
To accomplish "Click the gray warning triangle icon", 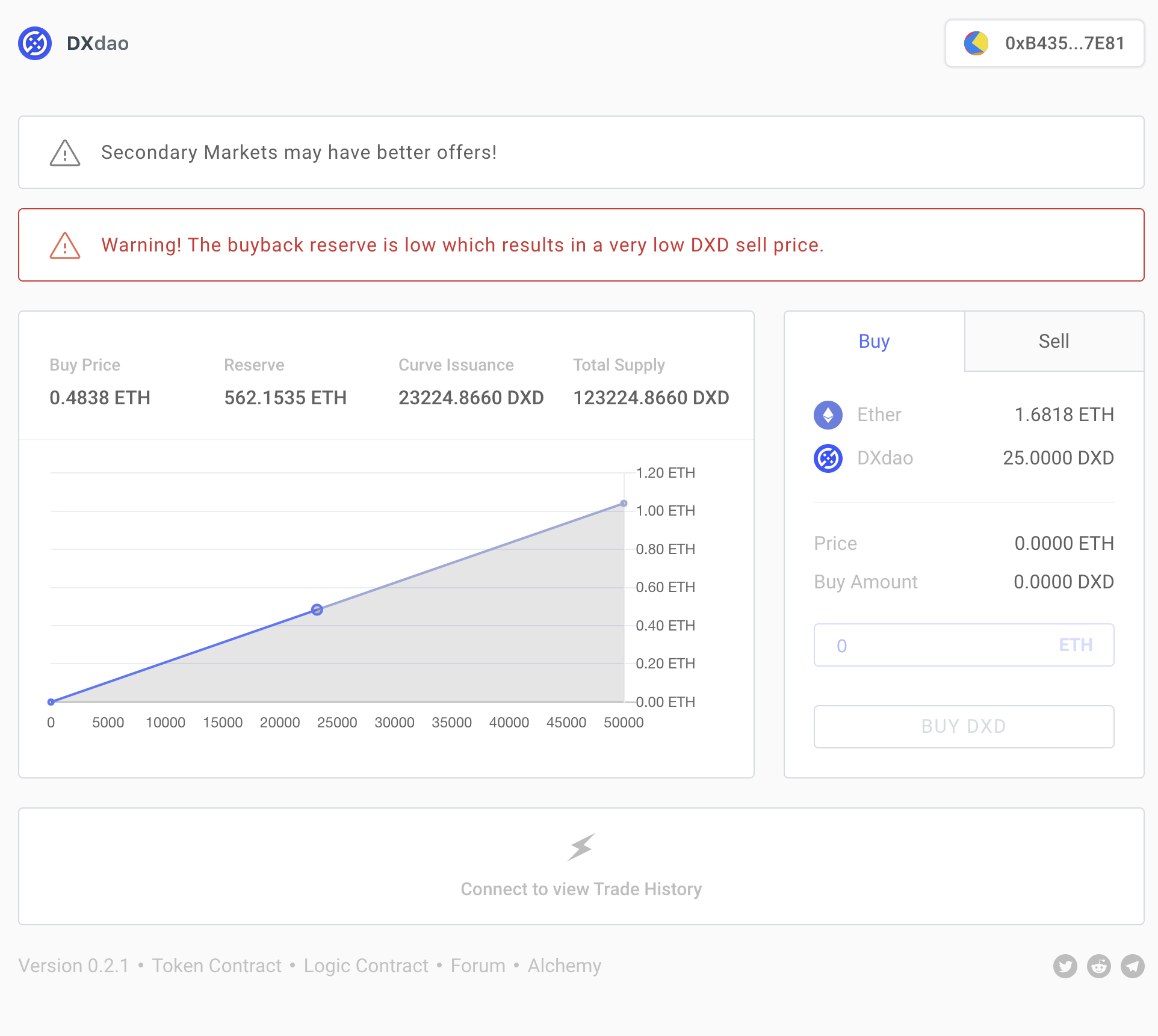I will [65, 153].
